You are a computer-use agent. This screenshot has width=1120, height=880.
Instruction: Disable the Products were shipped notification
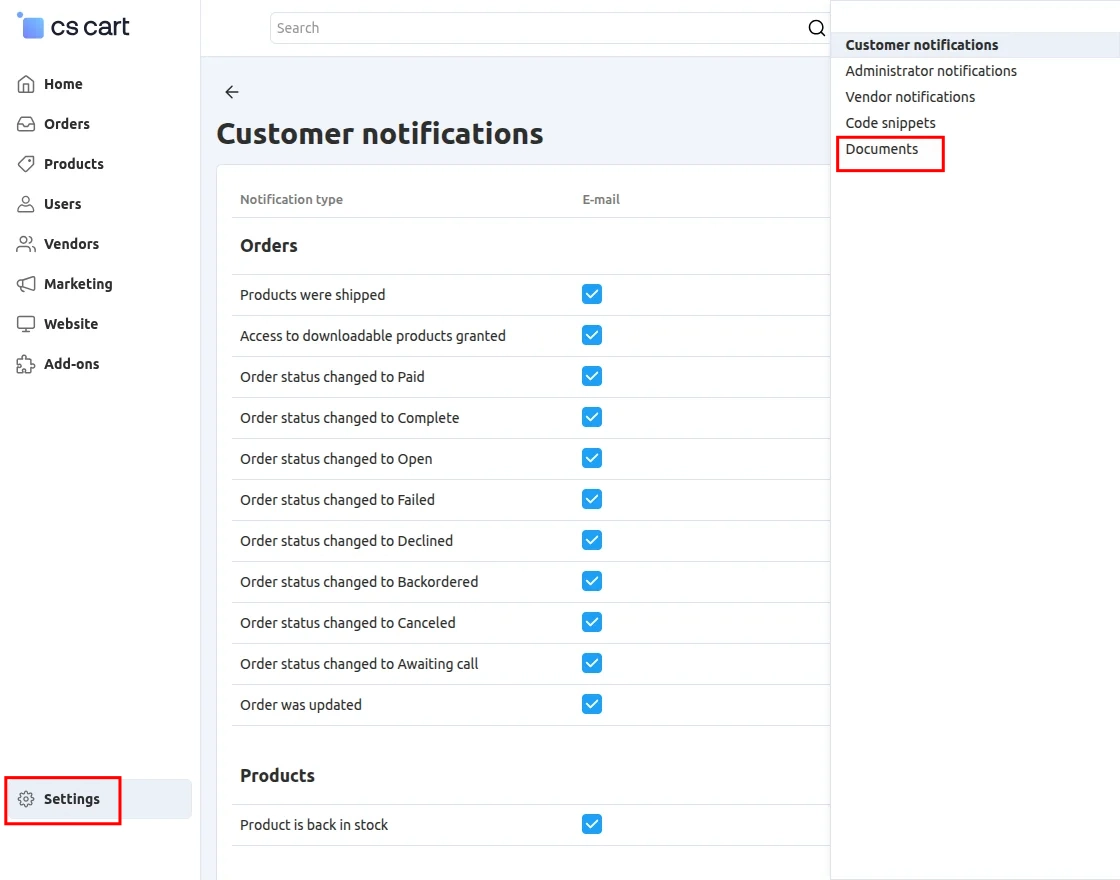(x=591, y=294)
